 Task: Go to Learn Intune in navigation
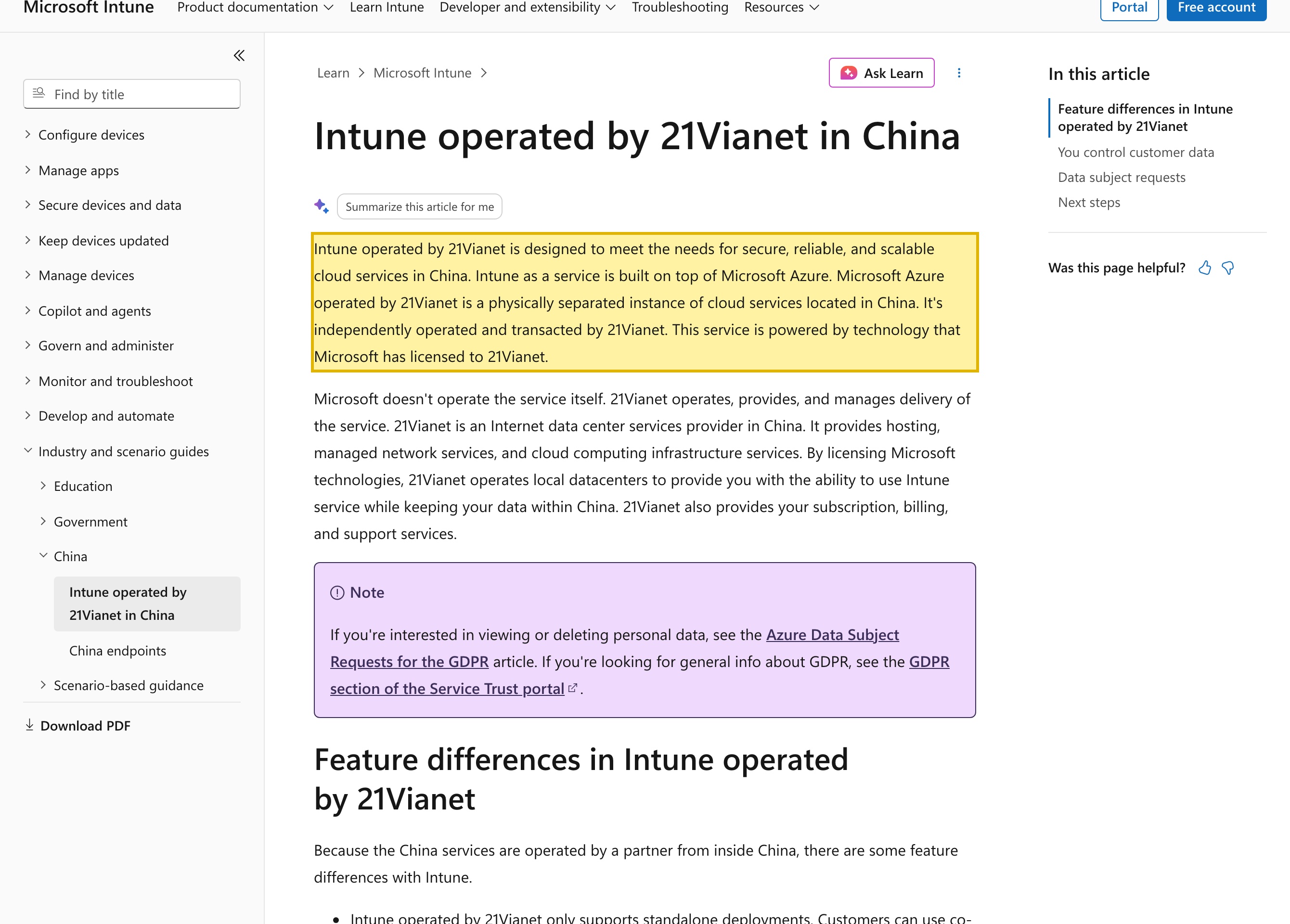(x=387, y=7)
